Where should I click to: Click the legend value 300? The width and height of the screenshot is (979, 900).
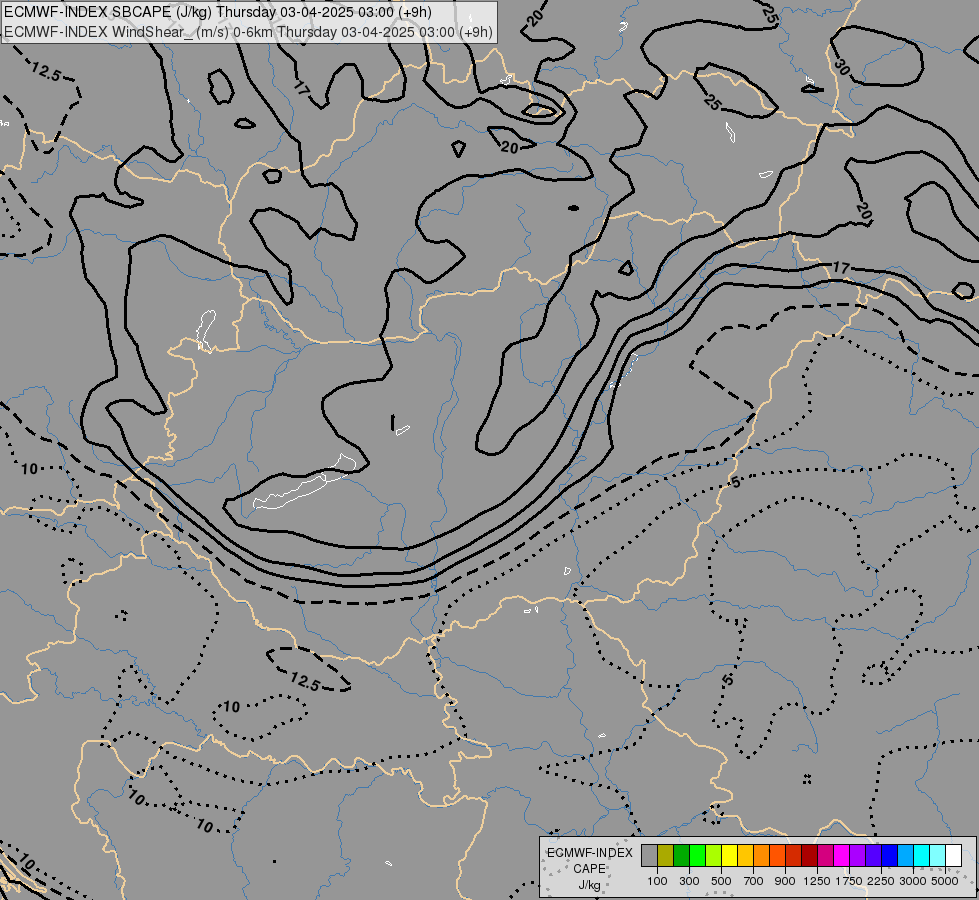pos(689,881)
